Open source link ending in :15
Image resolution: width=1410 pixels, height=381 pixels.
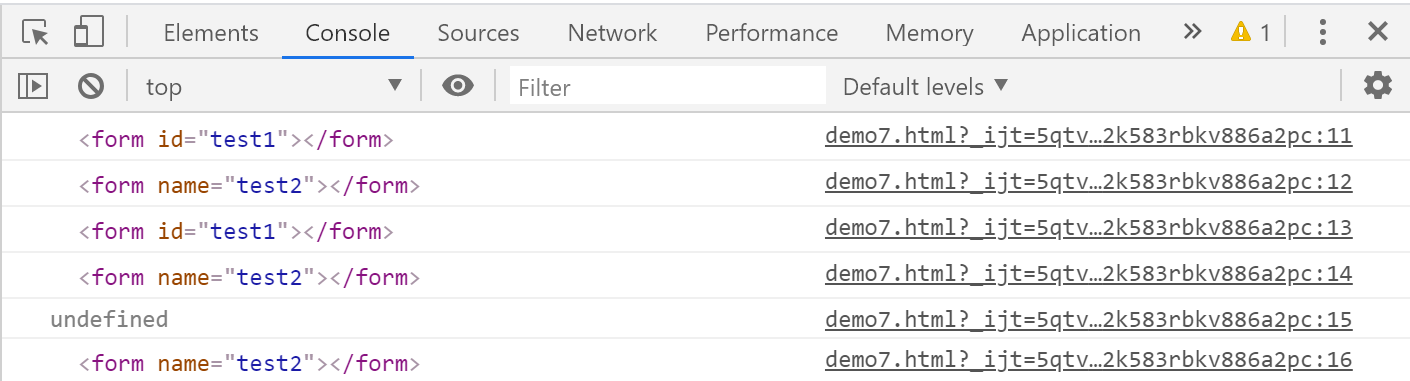click(x=1088, y=320)
